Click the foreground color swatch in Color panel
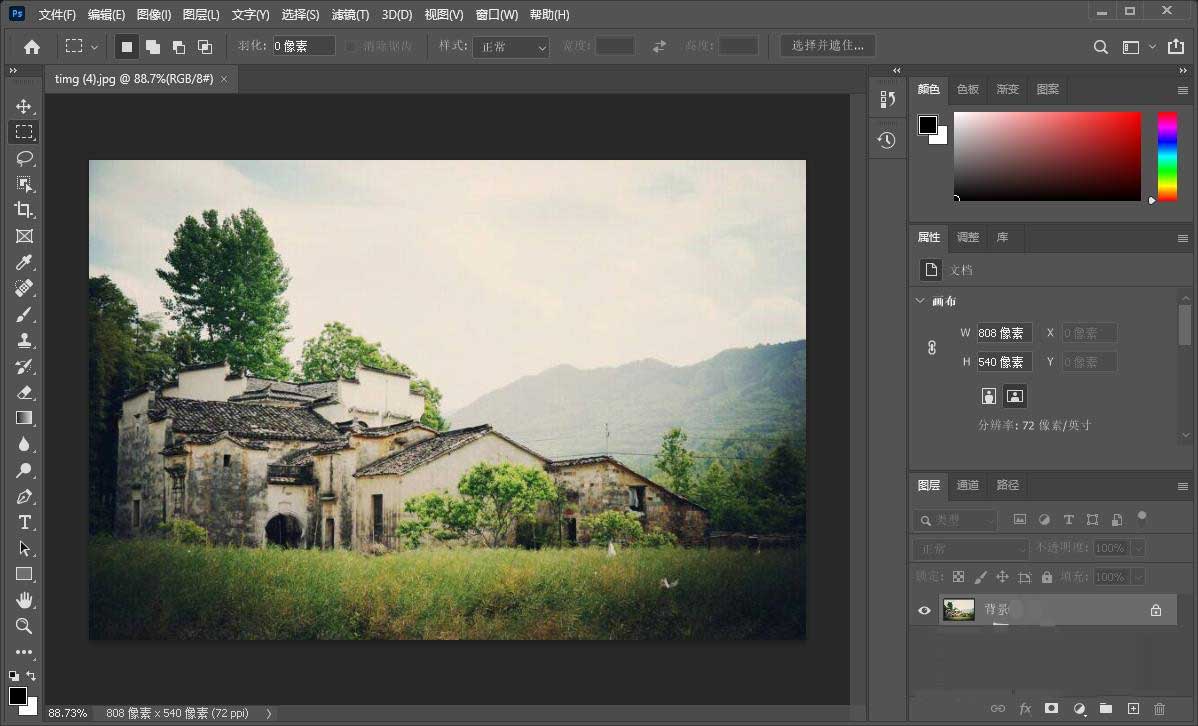The width and height of the screenshot is (1198, 726). coord(928,125)
